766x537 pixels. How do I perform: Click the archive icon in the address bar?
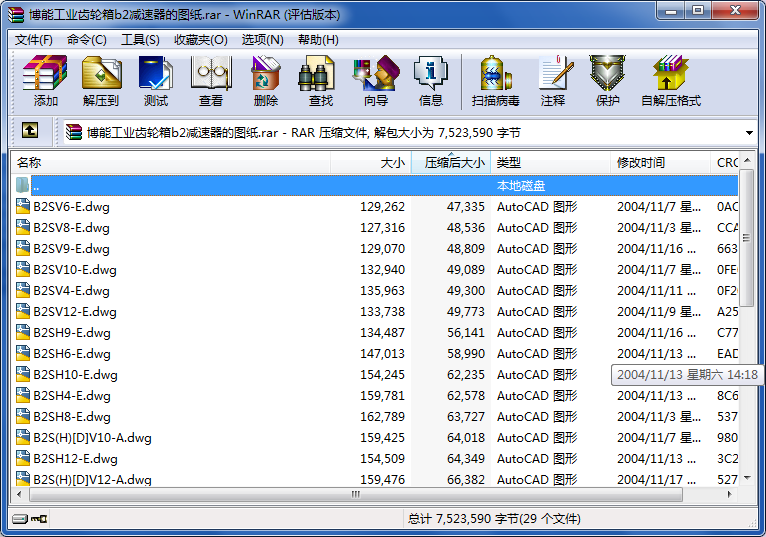[74, 132]
